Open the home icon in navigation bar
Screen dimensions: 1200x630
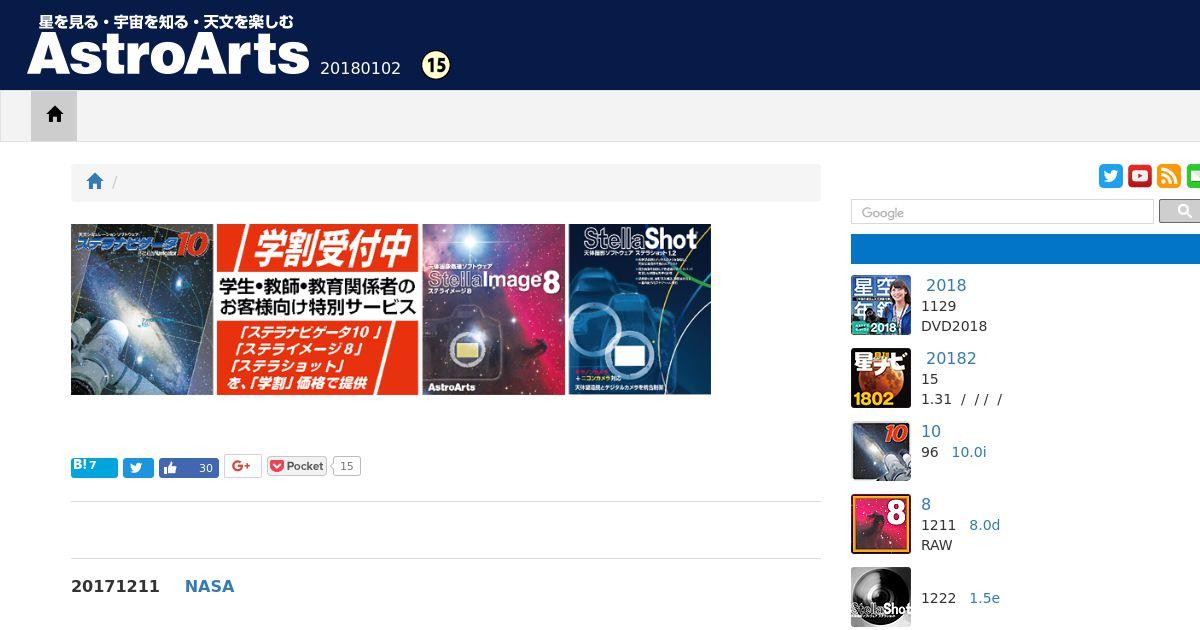pyautogui.click(x=54, y=115)
